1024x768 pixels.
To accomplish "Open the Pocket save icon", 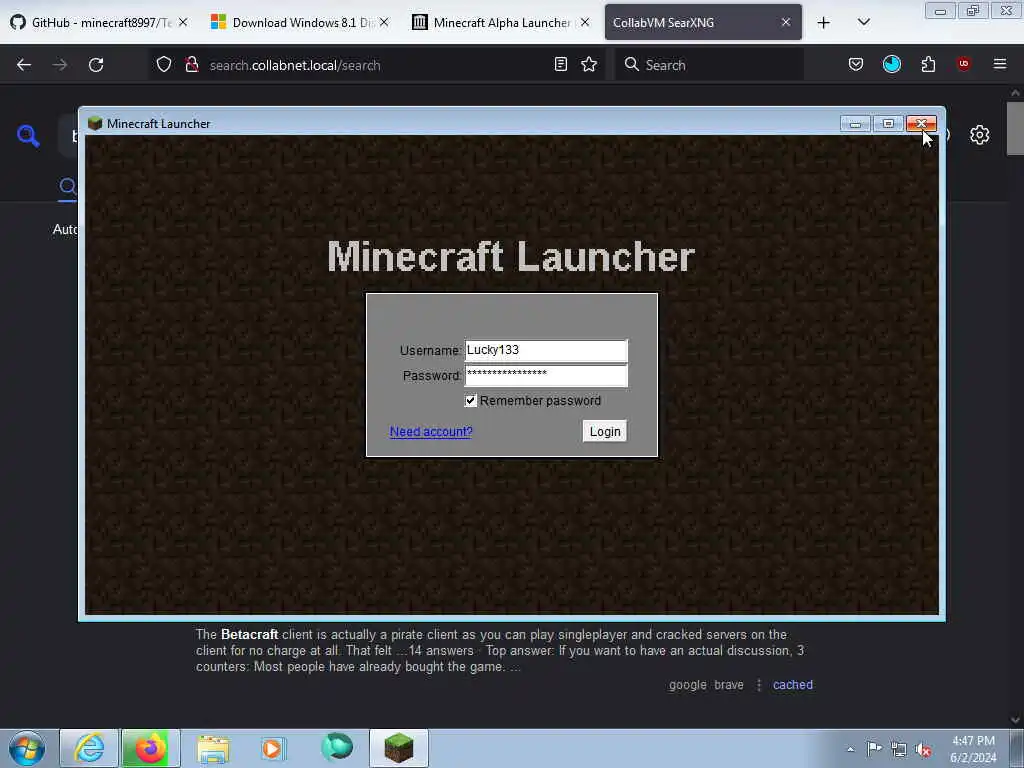I will pyautogui.click(x=856, y=64).
